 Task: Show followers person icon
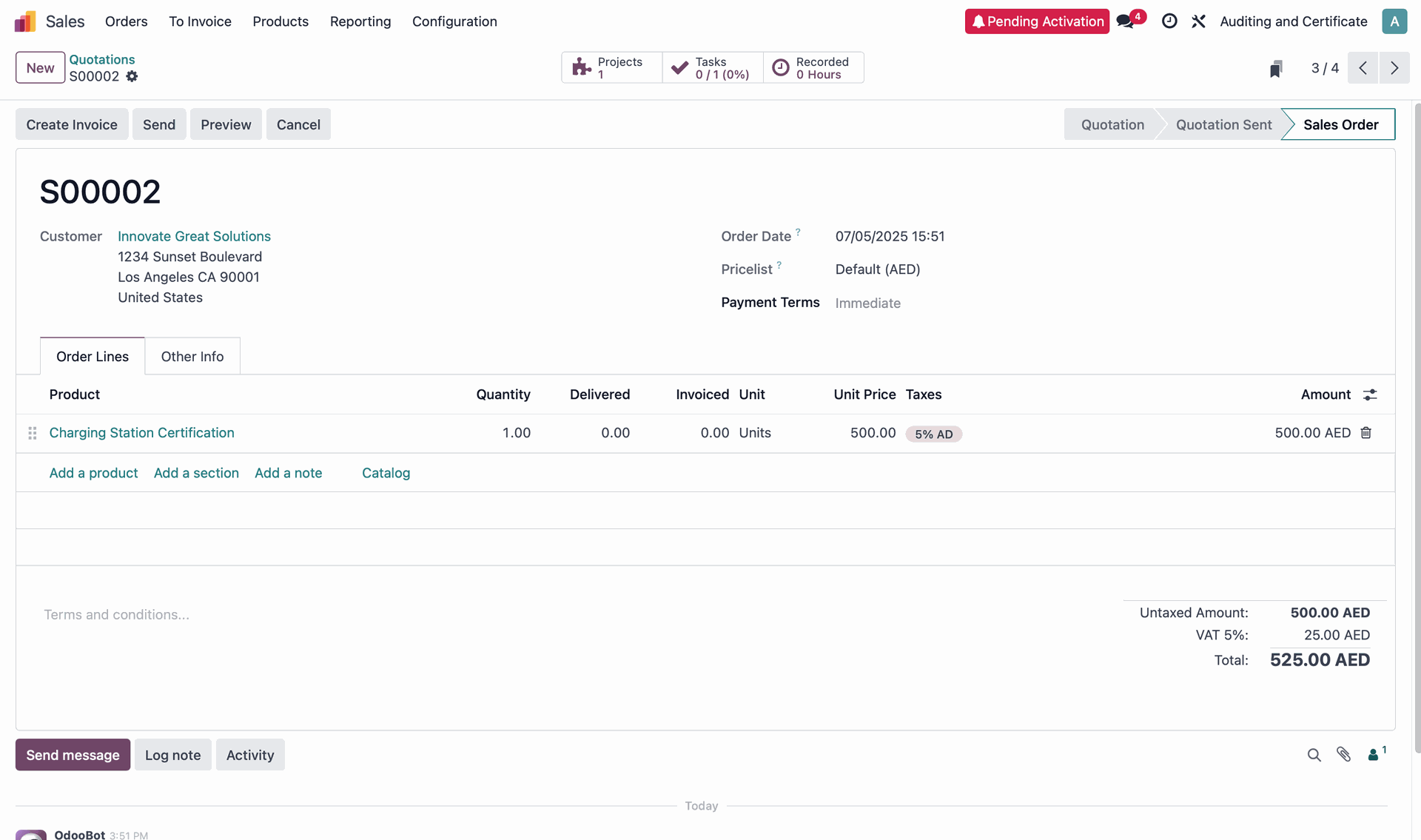pyautogui.click(x=1374, y=754)
